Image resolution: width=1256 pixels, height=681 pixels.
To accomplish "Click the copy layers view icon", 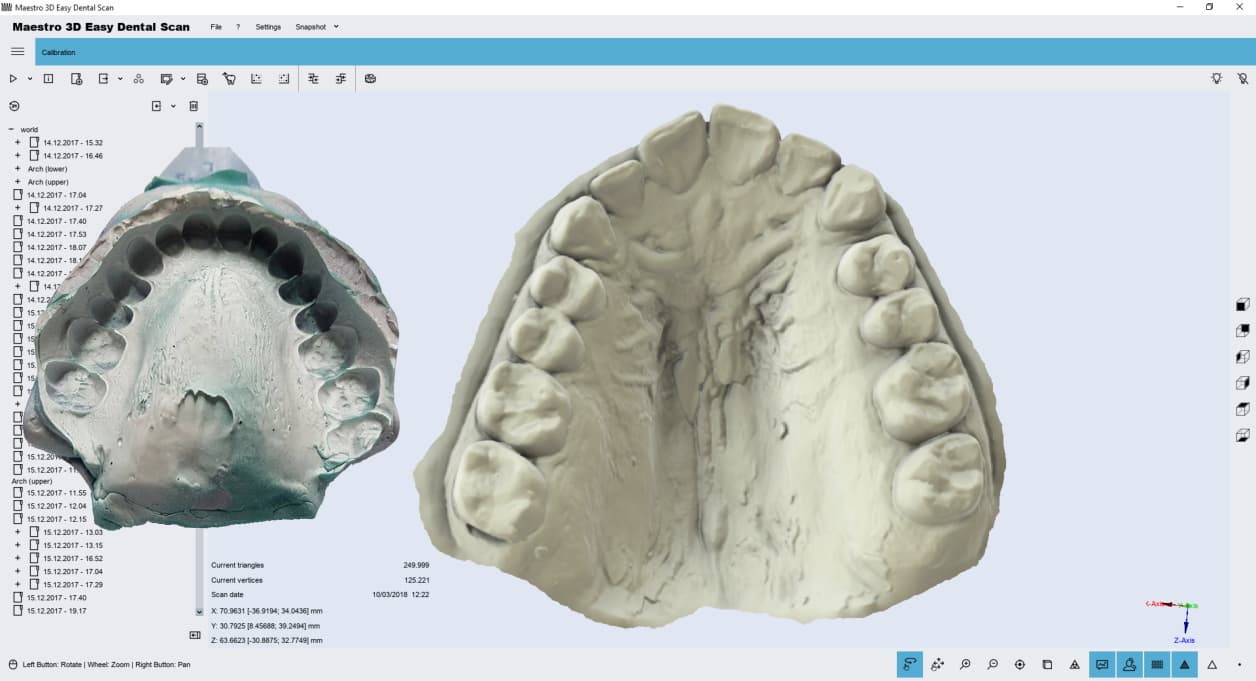I will tap(1047, 664).
